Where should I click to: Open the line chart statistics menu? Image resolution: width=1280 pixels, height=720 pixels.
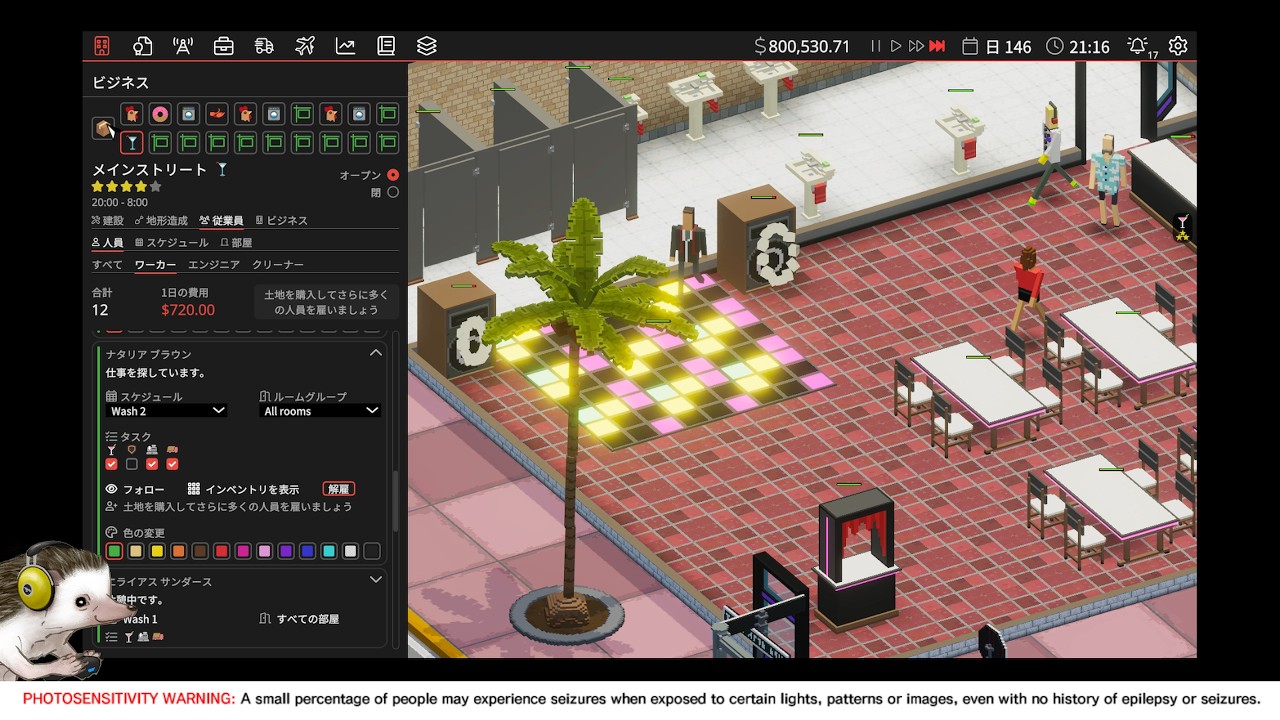[x=345, y=46]
